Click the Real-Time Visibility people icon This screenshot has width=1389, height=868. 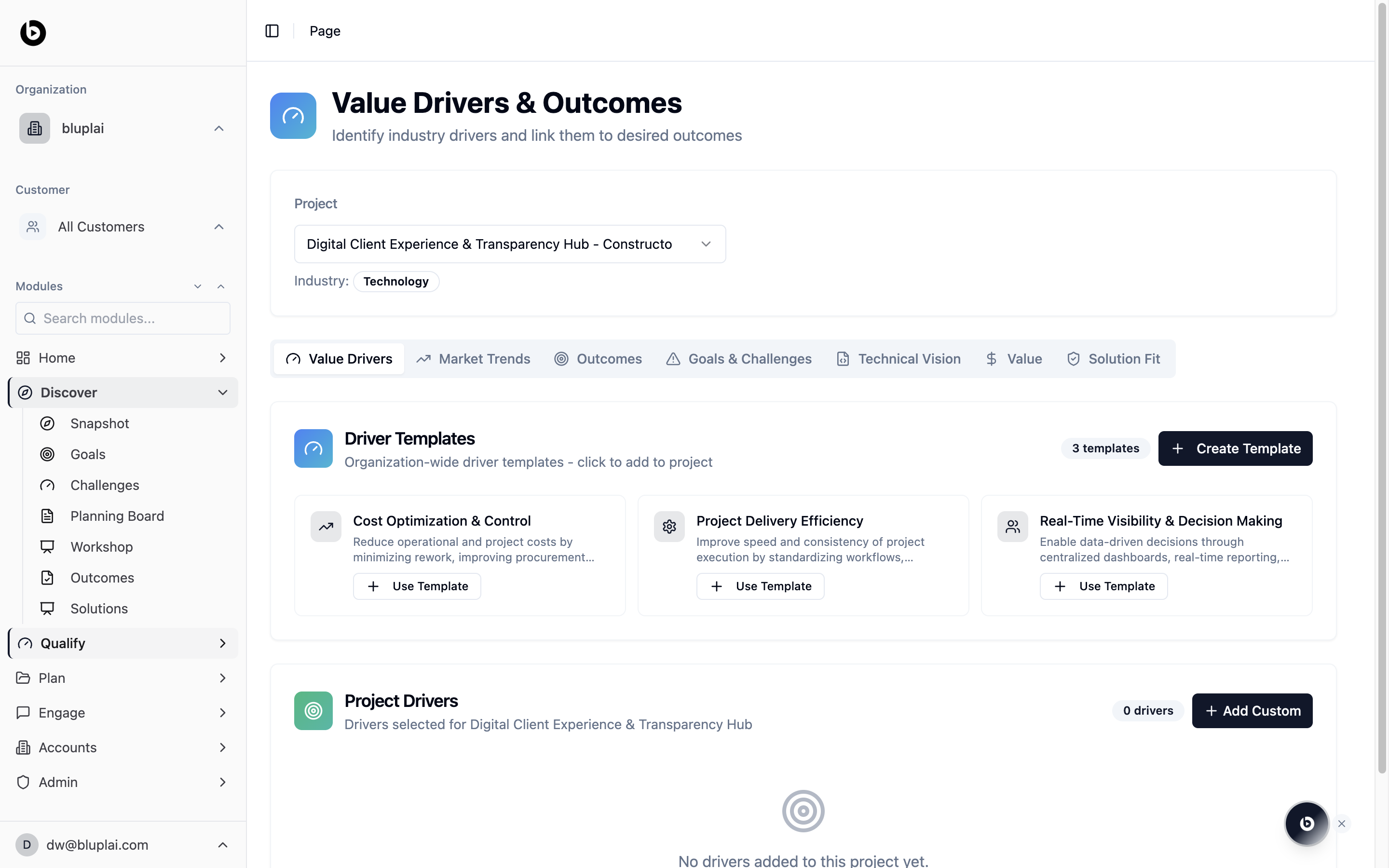pos(1012,527)
